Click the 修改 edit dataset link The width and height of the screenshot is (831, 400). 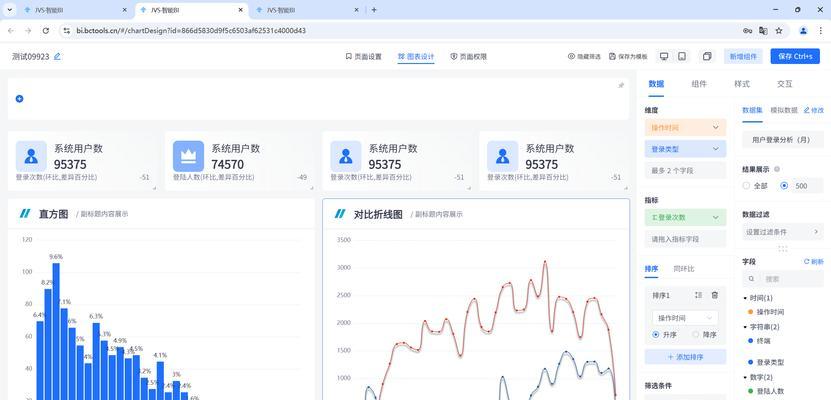(x=814, y=110)
